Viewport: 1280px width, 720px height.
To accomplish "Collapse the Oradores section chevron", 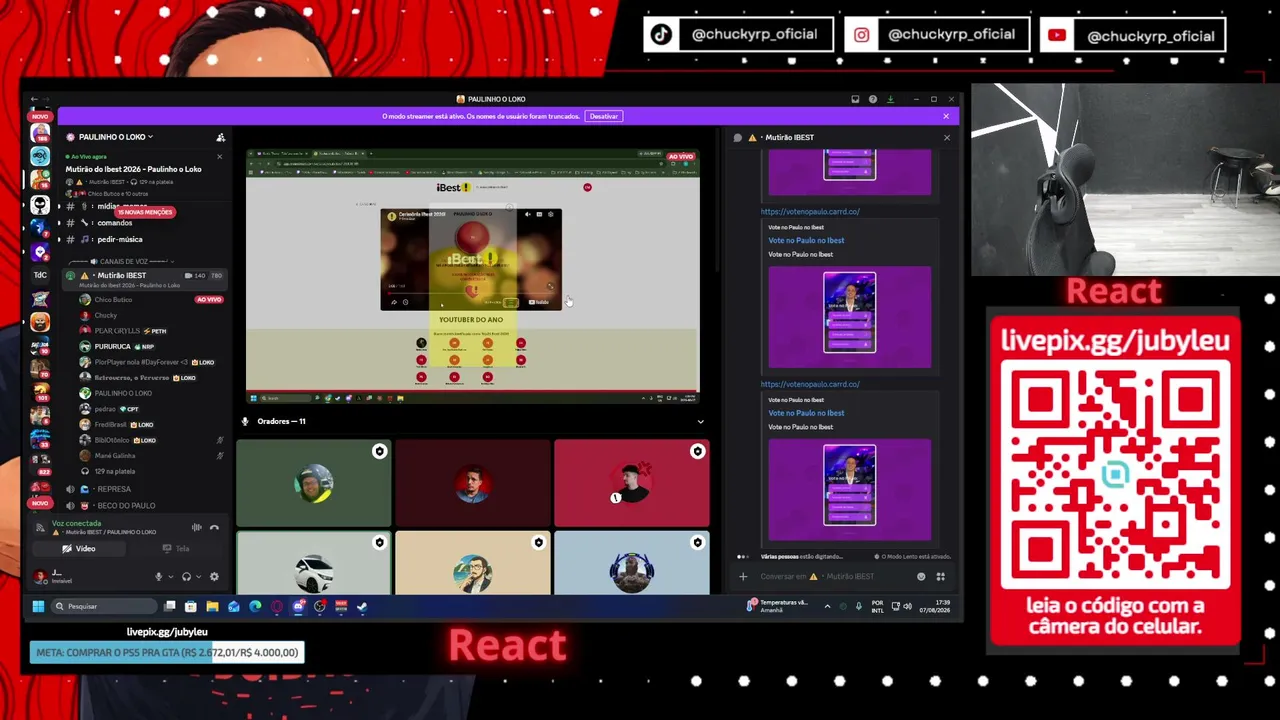I will [x=700, y=421].
